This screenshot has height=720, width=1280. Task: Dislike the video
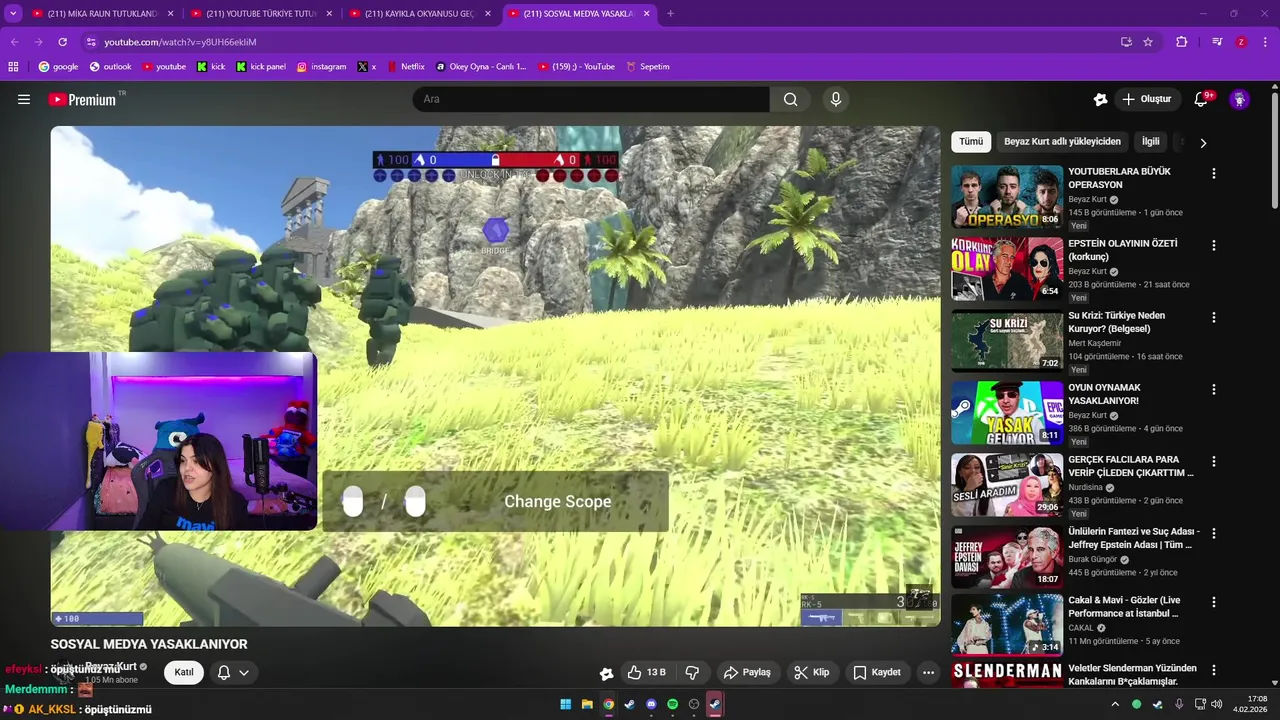tap(692, 672)
